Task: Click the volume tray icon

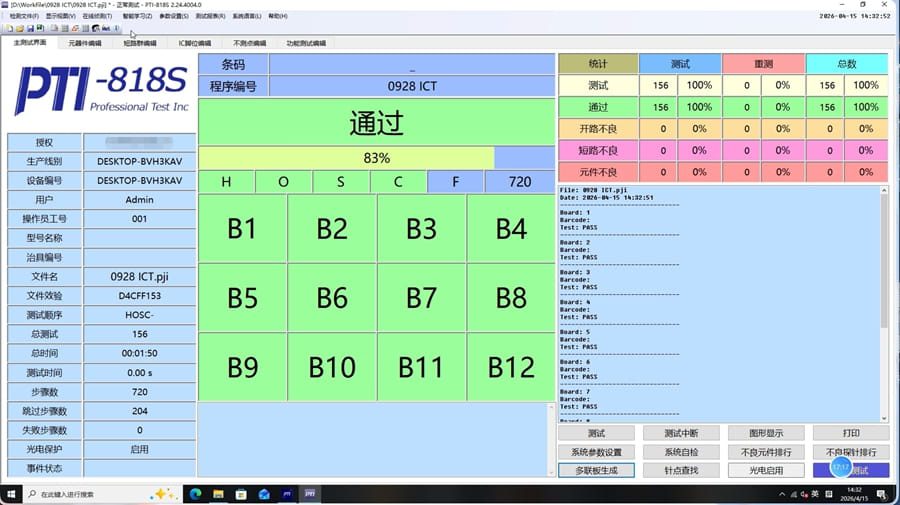Action: (x=804, y=494)
